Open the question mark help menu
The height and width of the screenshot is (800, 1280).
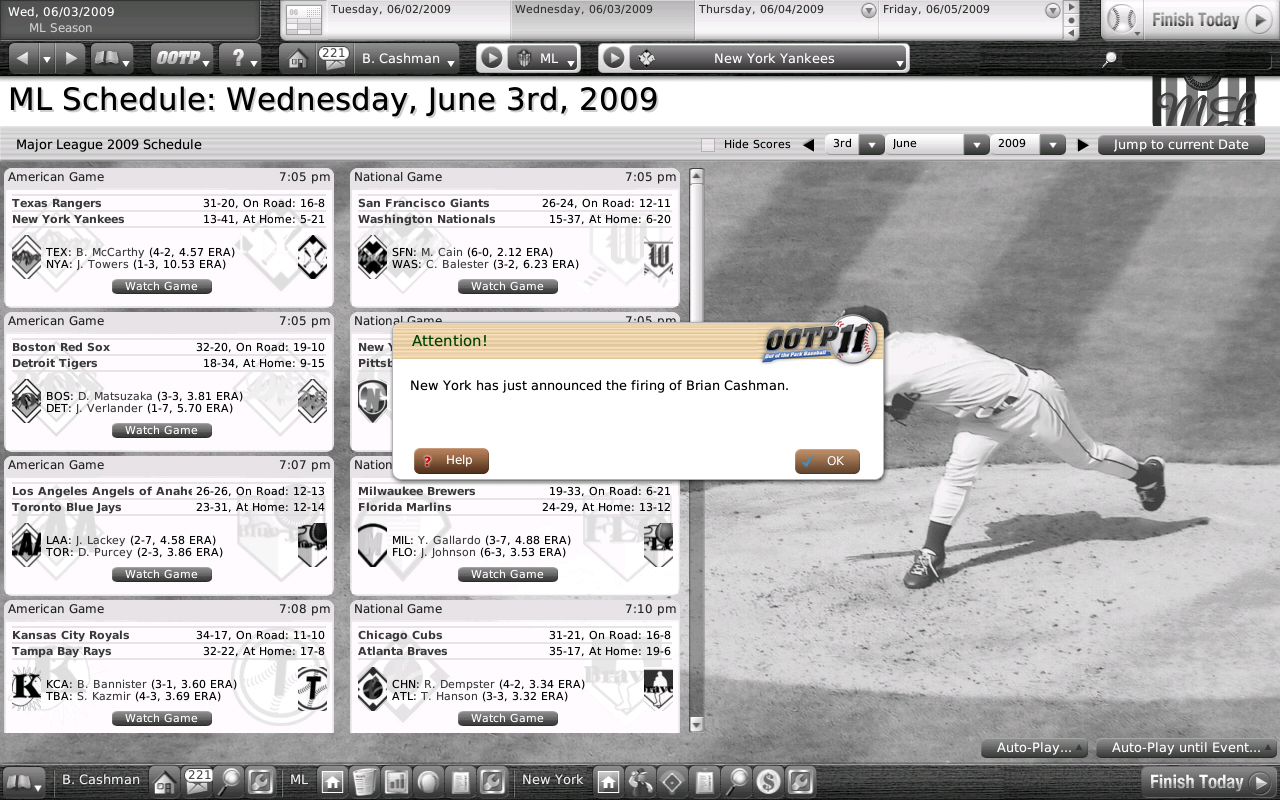tap(241, 59)
